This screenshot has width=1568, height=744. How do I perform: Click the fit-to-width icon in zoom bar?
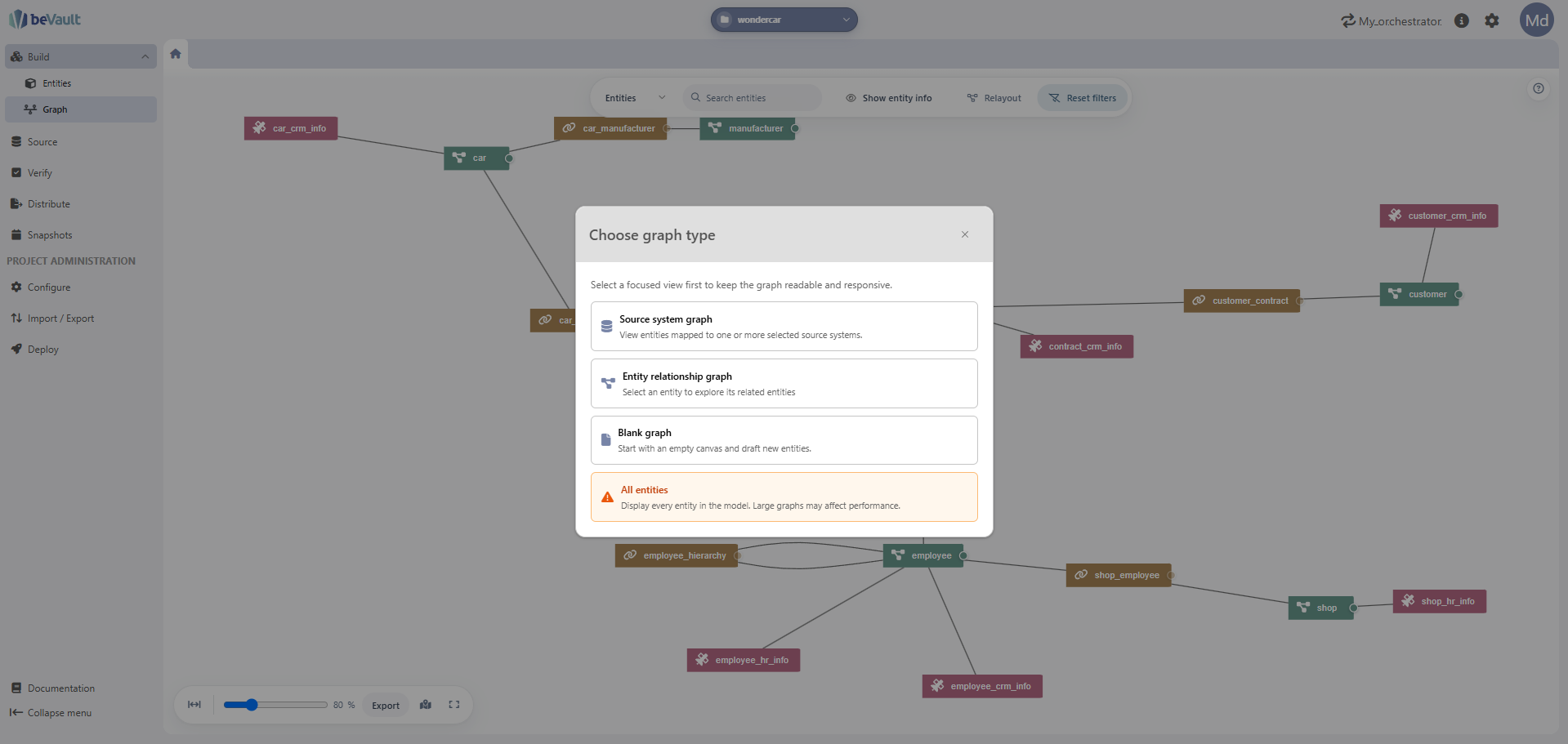(194, 705)
